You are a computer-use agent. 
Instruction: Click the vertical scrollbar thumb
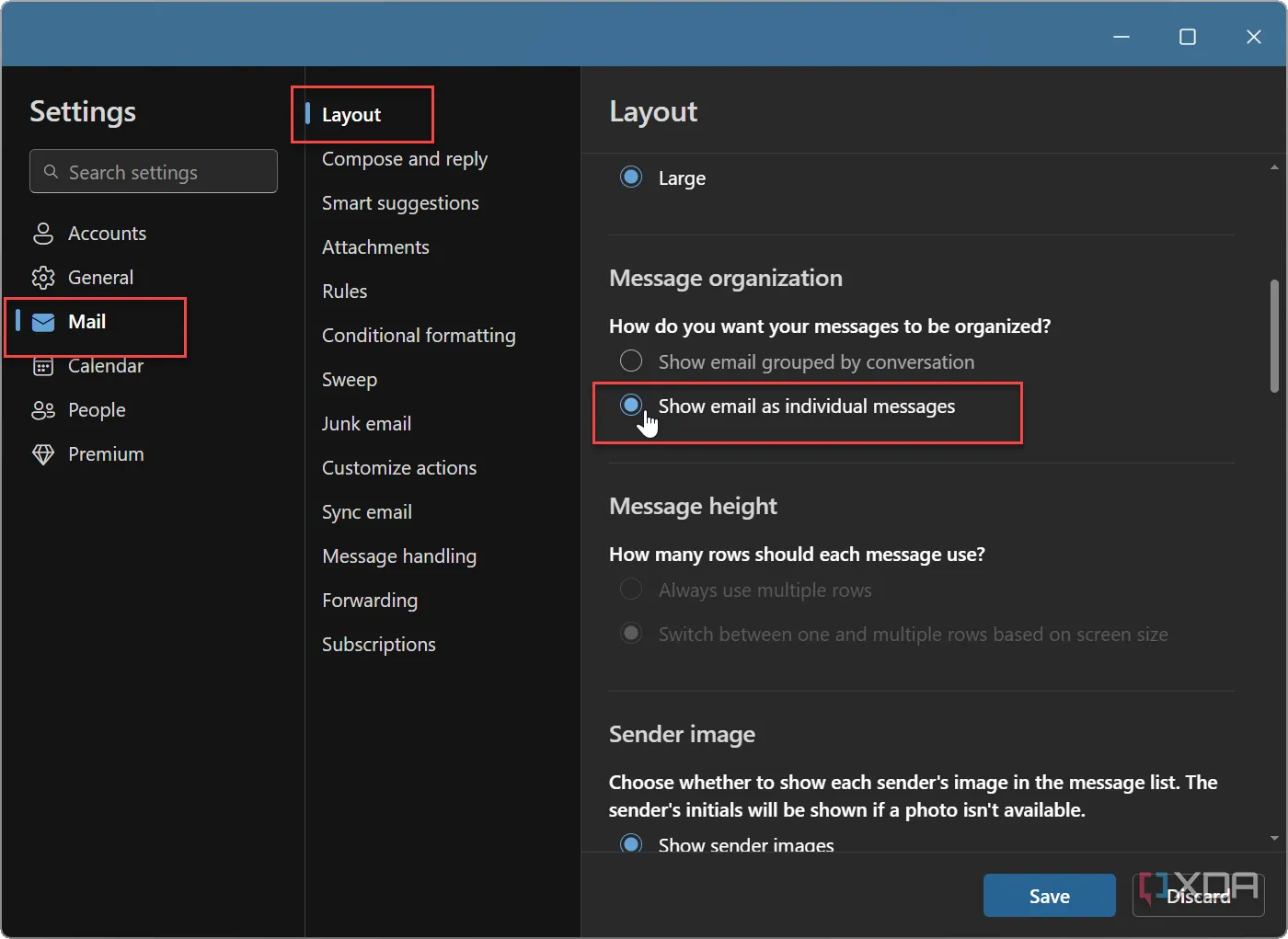tap(1274, 336)
